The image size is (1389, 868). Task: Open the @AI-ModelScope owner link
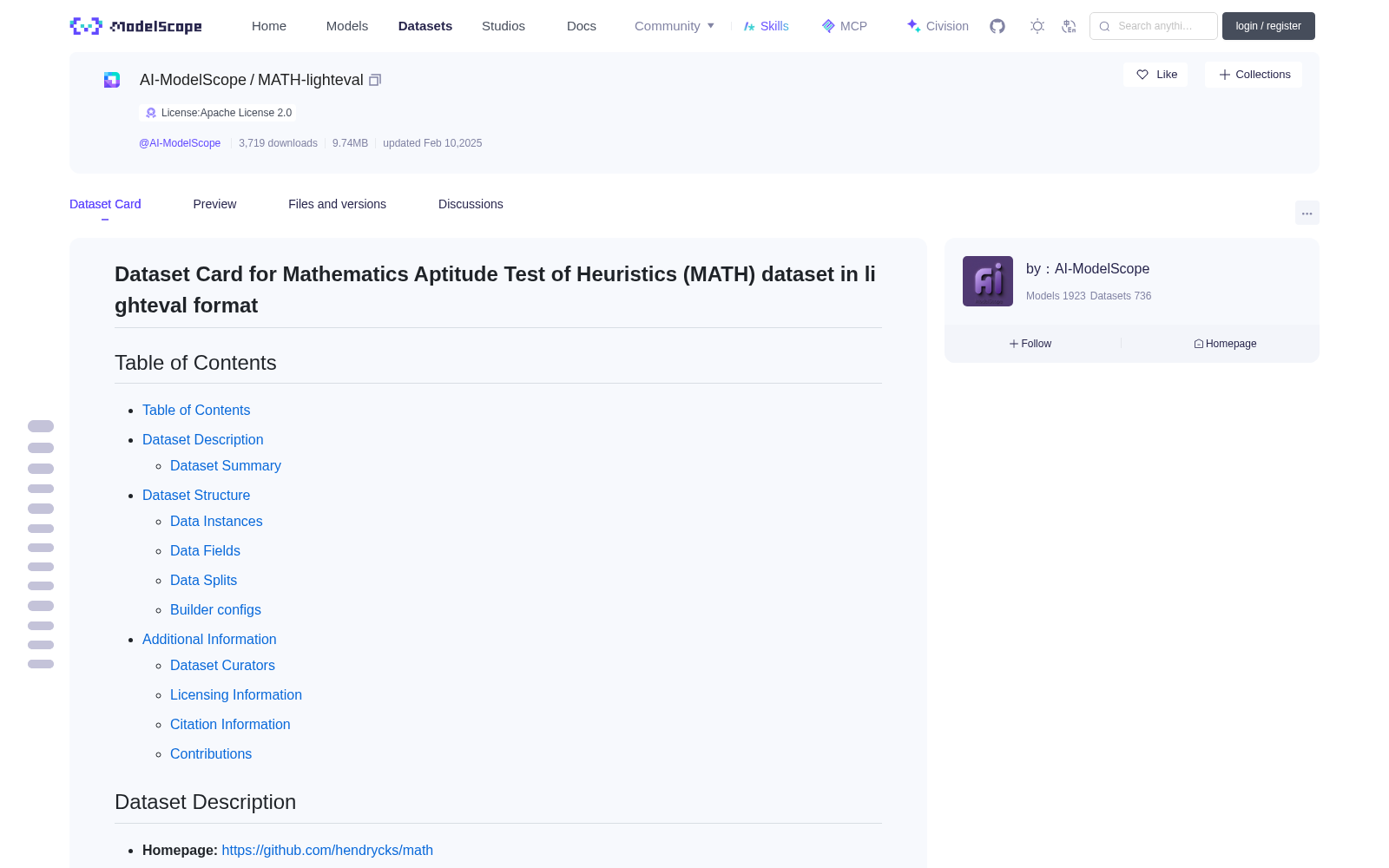pyautogui.click(x=180, y=143)
